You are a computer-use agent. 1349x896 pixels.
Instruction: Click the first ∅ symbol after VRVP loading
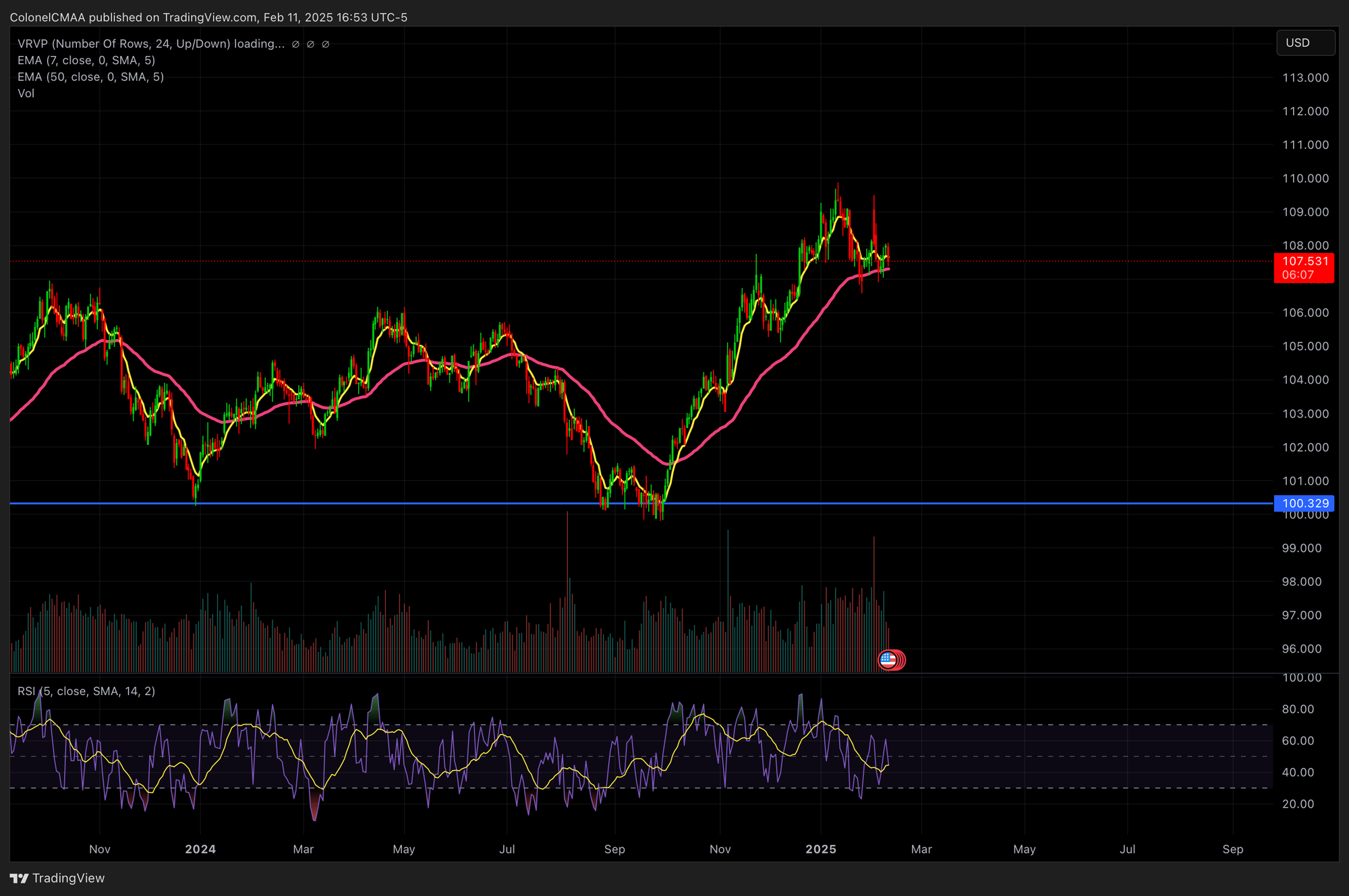295,44
